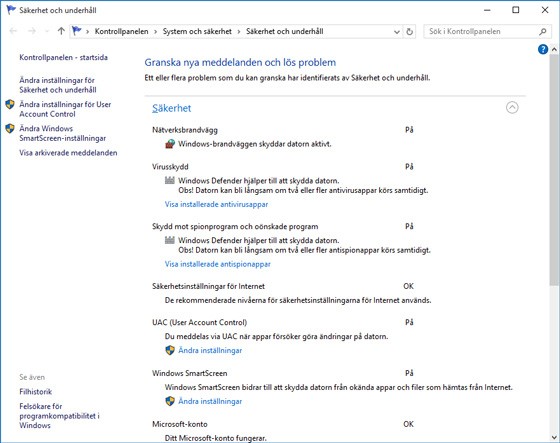Open Visa installerade antivirusappar
The width and height of the screenshot is (560, 443).
click(x=216, y=204)
